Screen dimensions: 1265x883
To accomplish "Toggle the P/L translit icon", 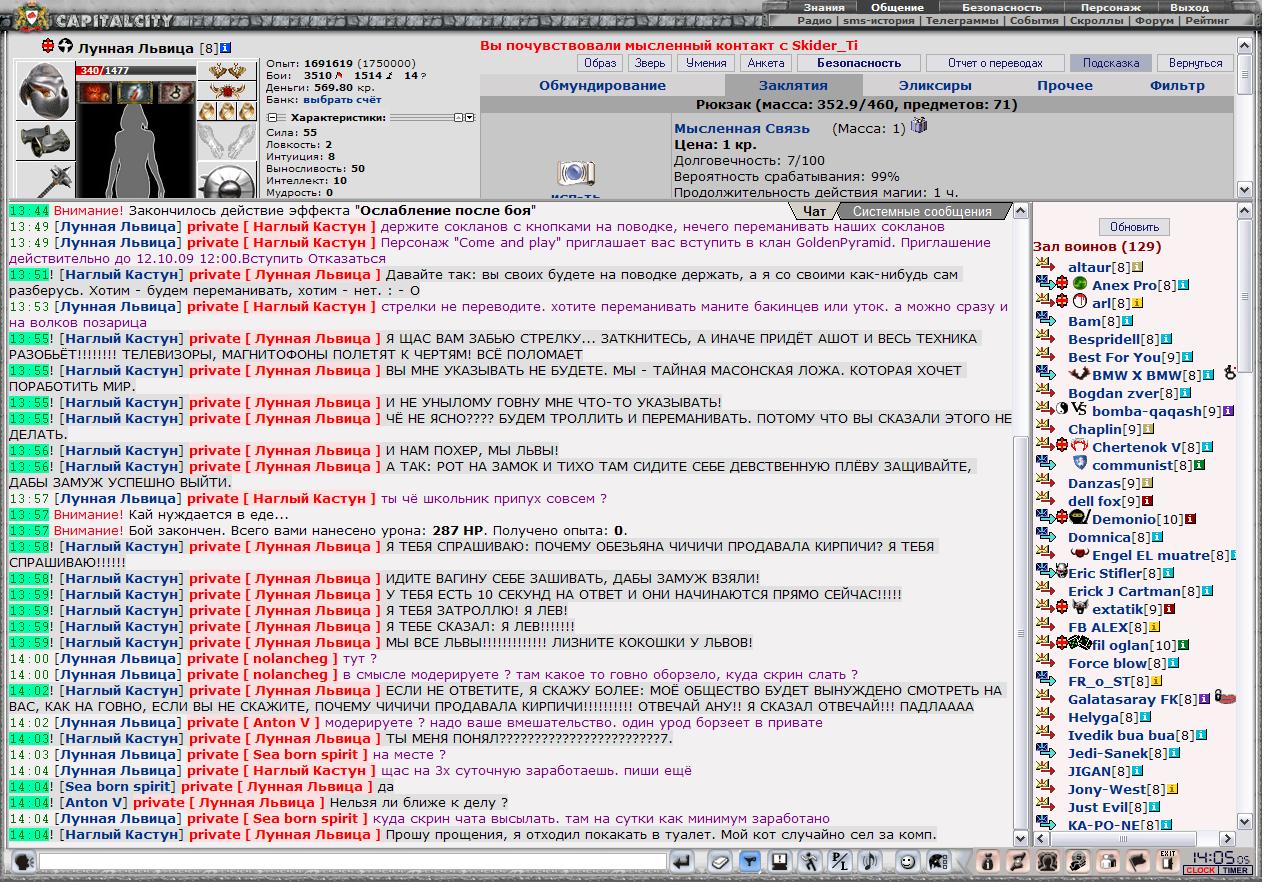I will (840, 861).
